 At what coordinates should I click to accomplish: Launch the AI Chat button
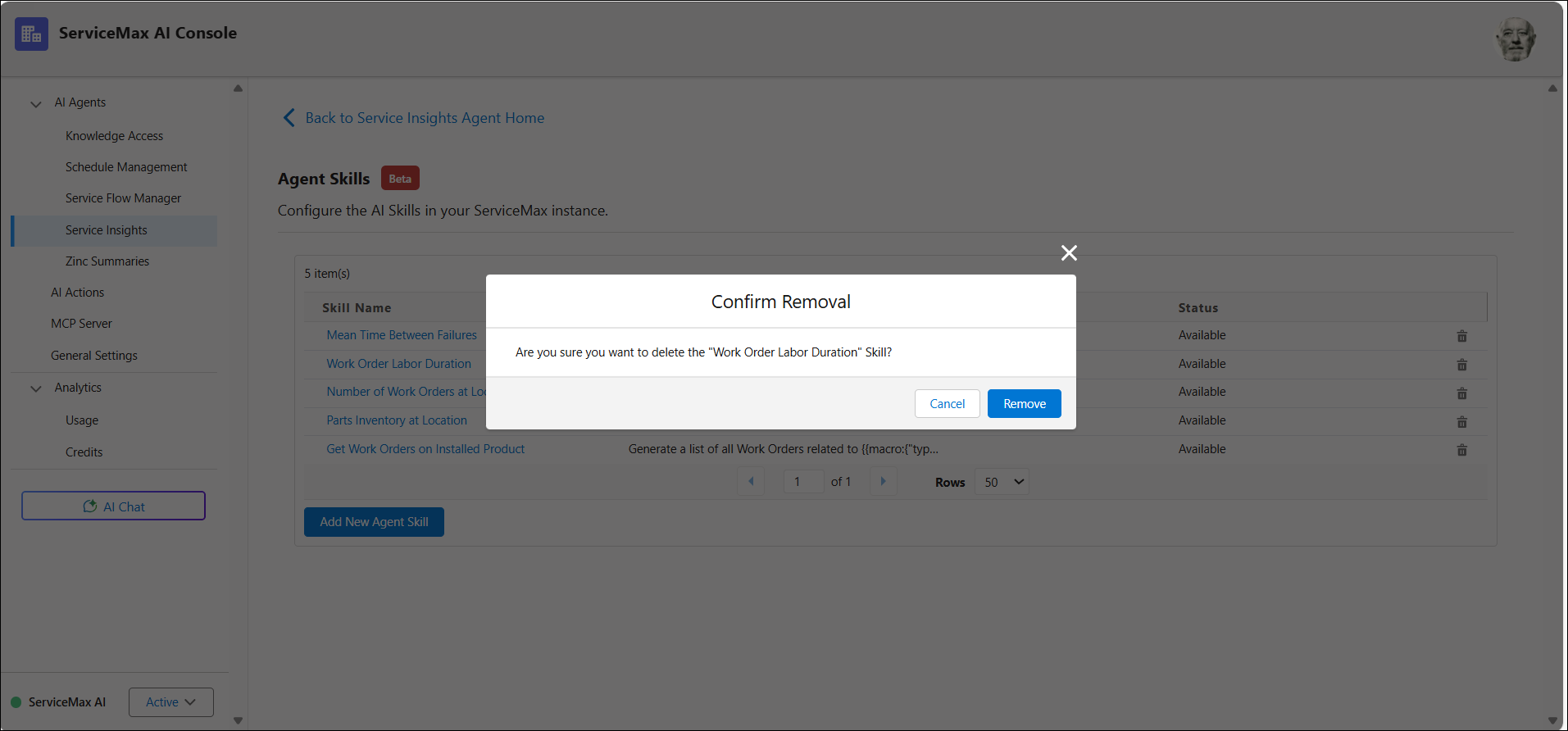click(113, 506)
